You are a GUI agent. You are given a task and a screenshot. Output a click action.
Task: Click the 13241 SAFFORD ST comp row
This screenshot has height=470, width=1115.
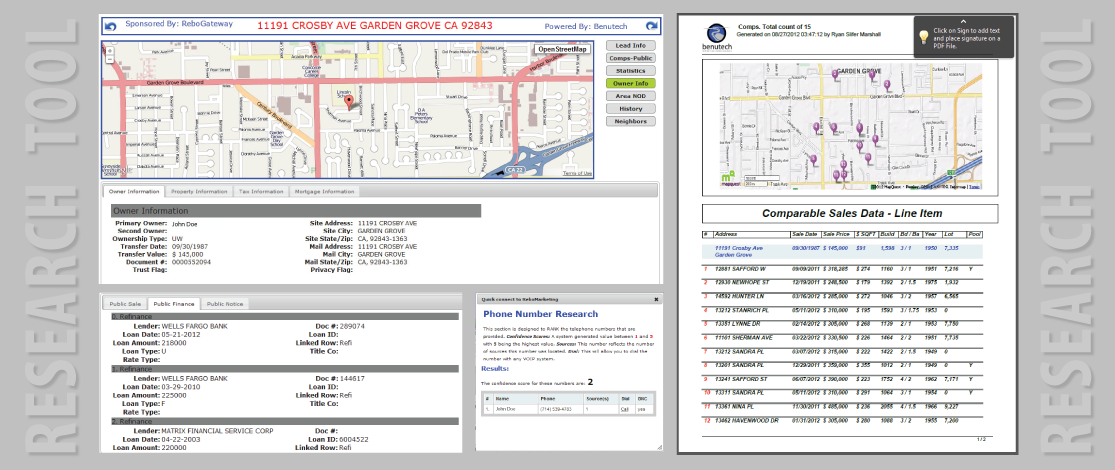[x=844, y=379]
